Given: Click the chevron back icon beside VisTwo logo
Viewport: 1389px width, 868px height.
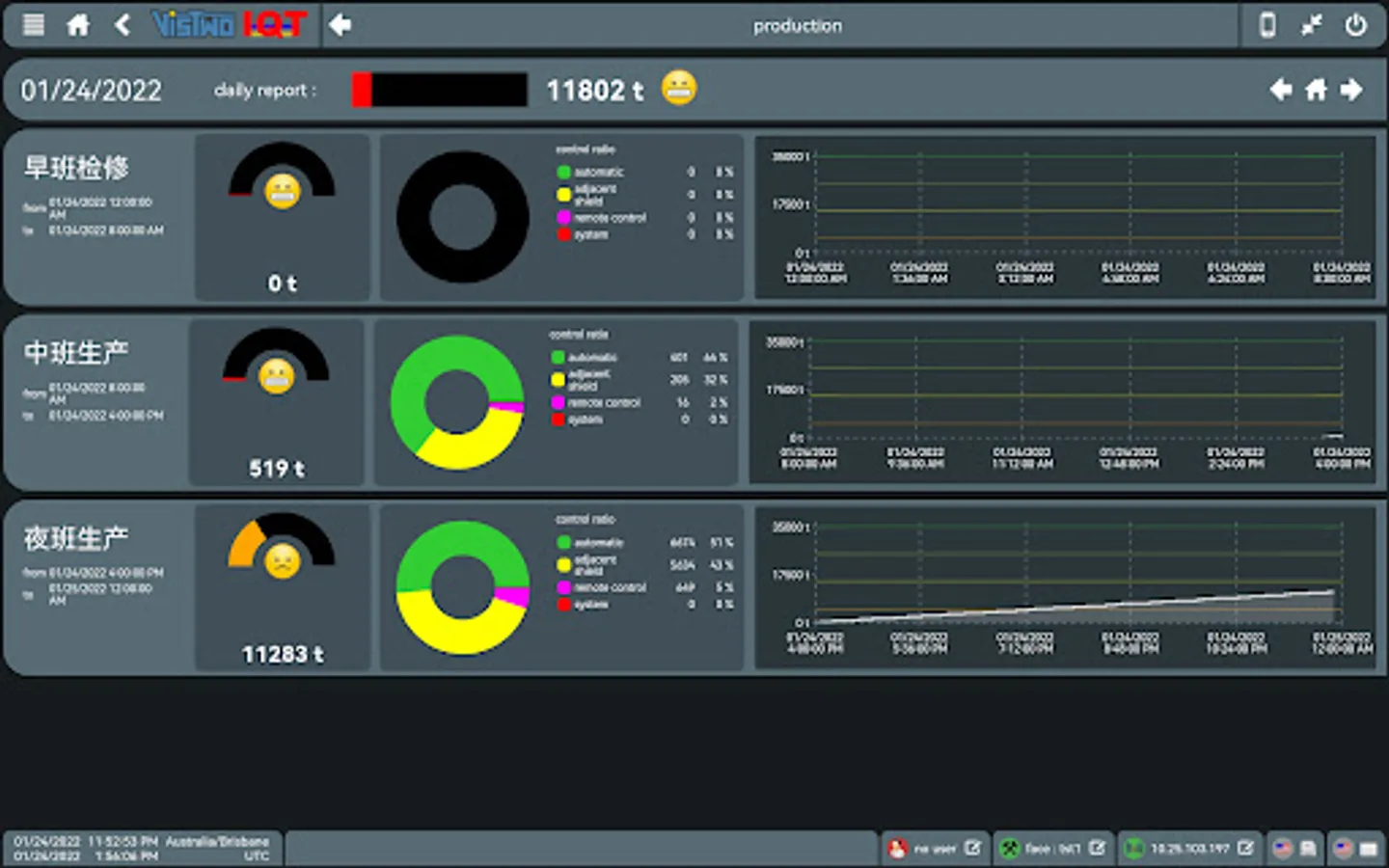Looking at the screenshot, I should coord(123,25).
